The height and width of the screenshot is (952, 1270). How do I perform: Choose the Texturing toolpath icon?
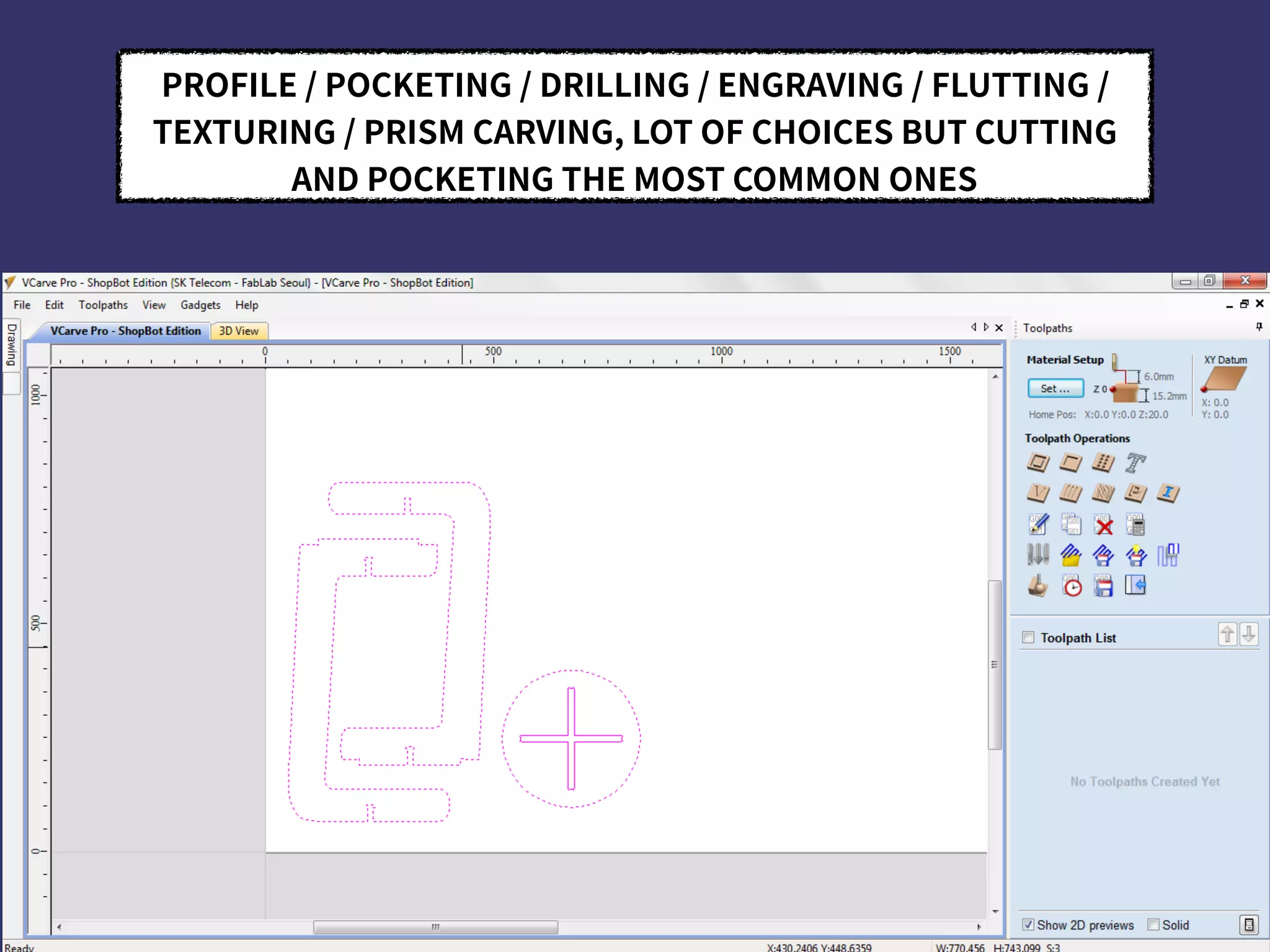pos(1103,493)
